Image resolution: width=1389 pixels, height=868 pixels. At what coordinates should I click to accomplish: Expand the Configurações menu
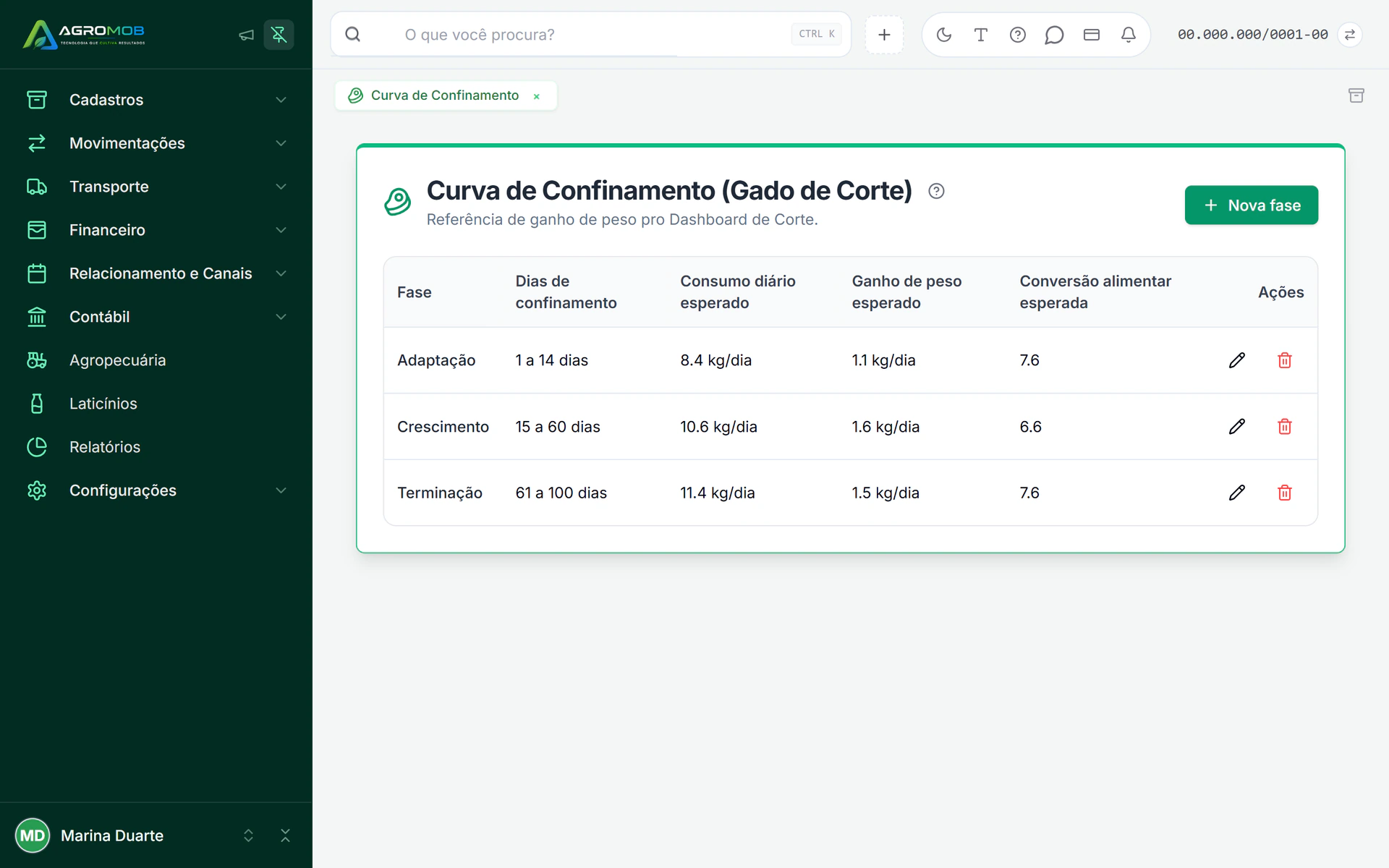156,490
